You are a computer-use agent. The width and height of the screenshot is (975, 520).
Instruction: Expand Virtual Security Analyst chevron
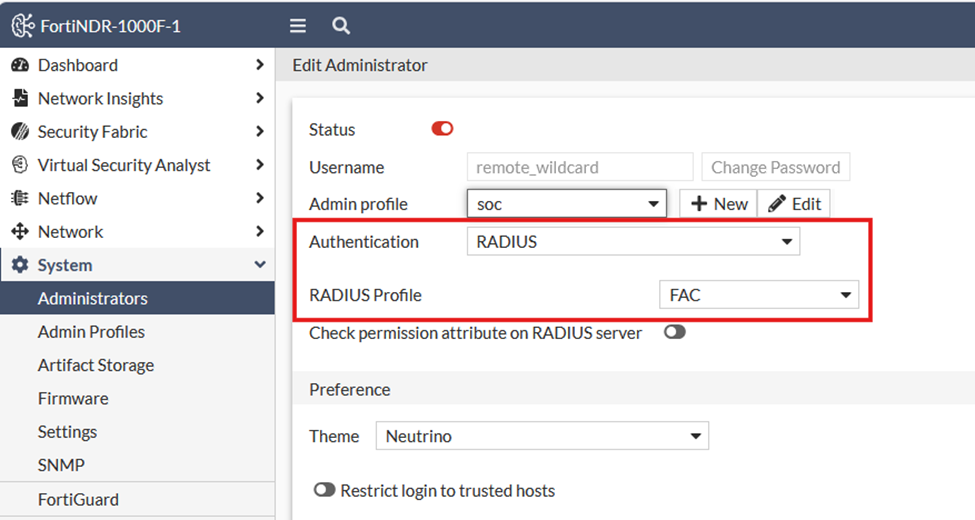260,165
